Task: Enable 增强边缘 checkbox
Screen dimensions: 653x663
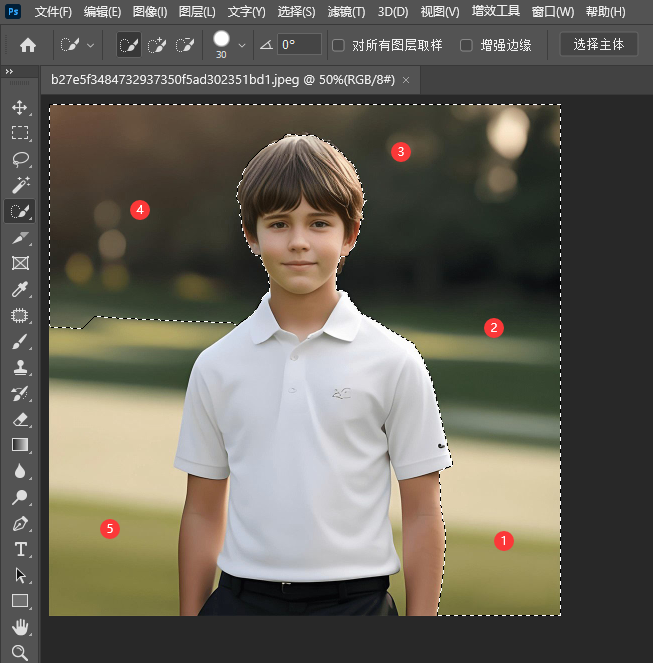Action: pos(466,45)
